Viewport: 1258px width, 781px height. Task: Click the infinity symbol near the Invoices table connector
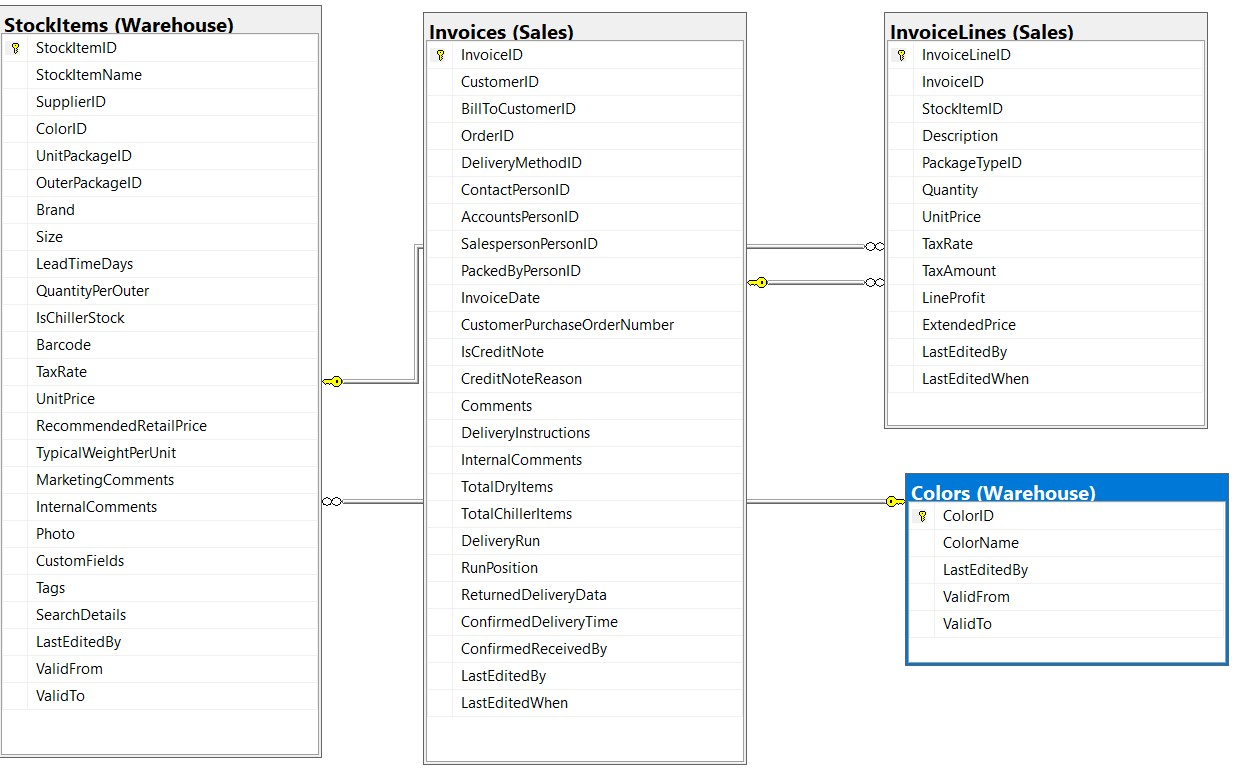pos(330,502)
